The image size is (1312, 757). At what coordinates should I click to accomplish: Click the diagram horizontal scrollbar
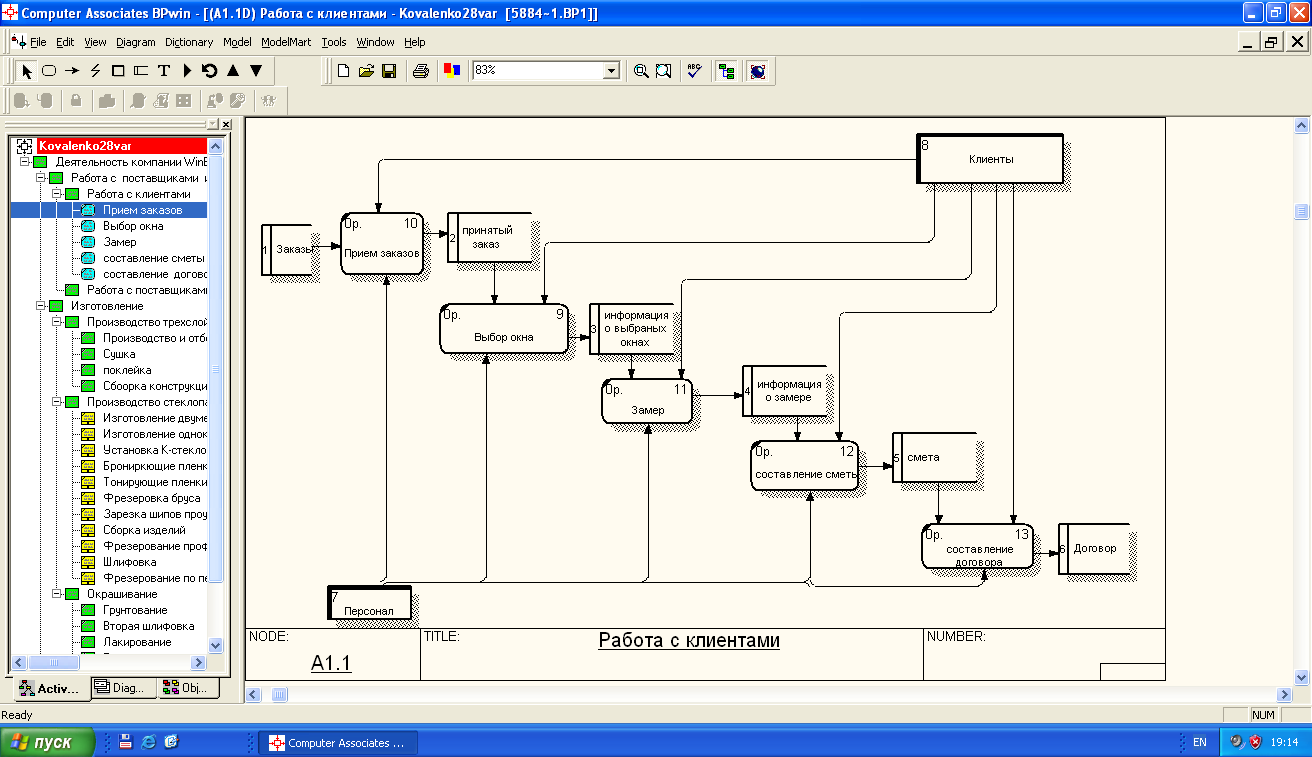(768, 694)
